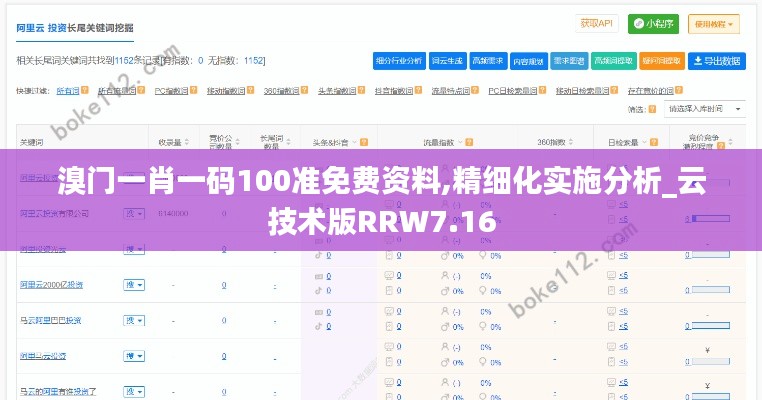Sort by 竞价公司数量 column arrows
Screen dimensions: 762x400
(238, 142)
